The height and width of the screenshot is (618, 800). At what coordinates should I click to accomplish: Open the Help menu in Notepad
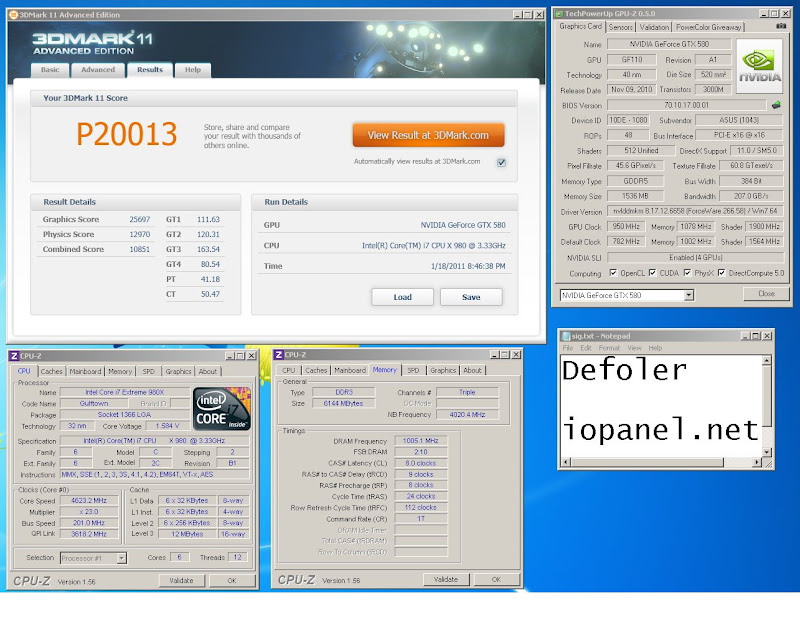tap(655, 348)
